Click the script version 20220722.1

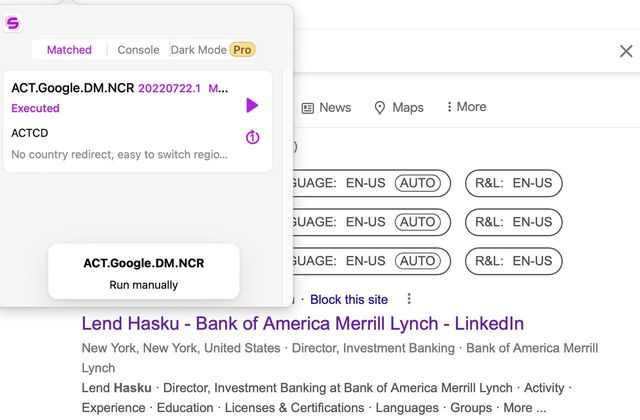click(169, 89)
